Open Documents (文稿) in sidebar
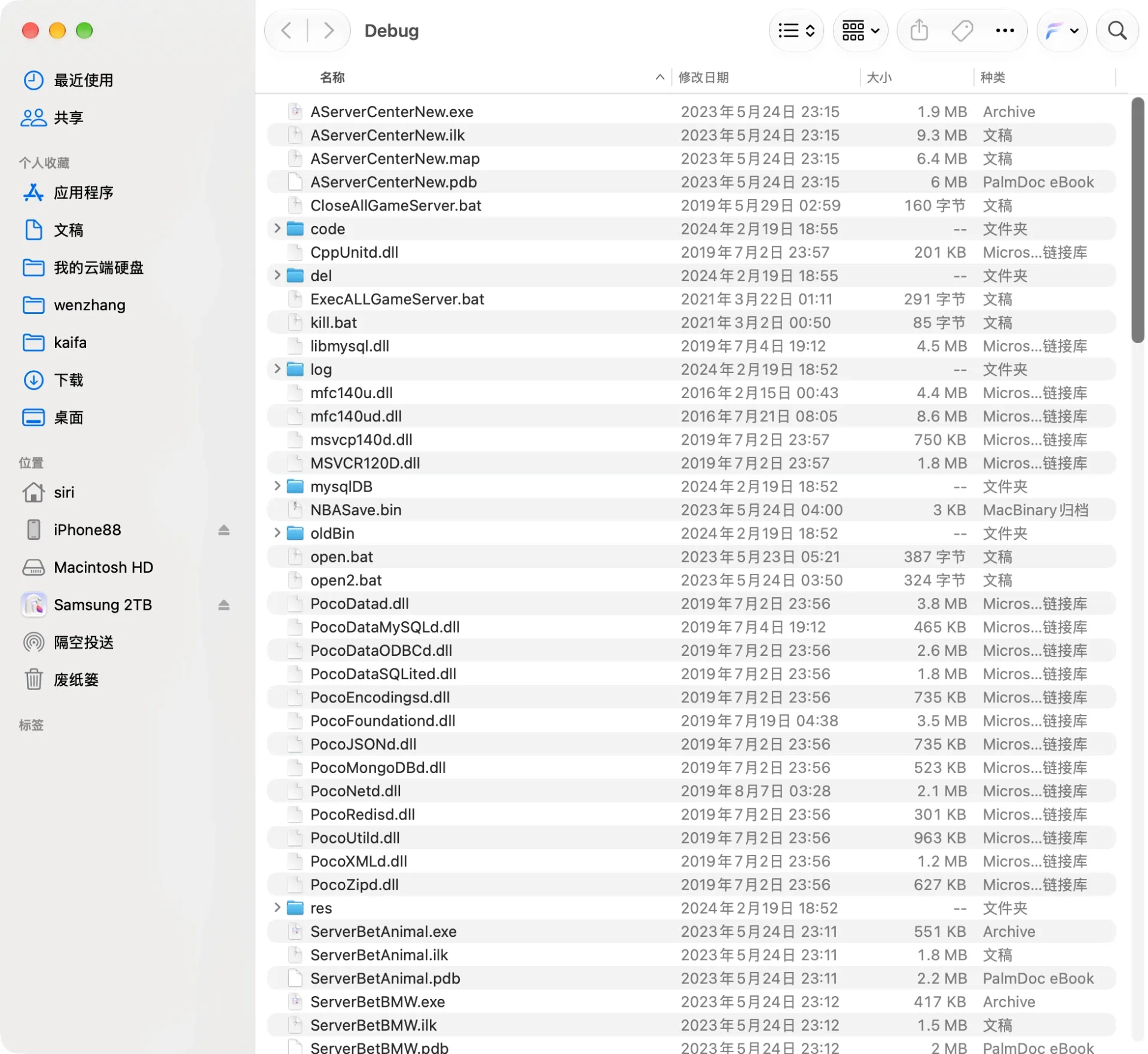The height and width of the screenshot is (1054, 1148). coord(68,230)
